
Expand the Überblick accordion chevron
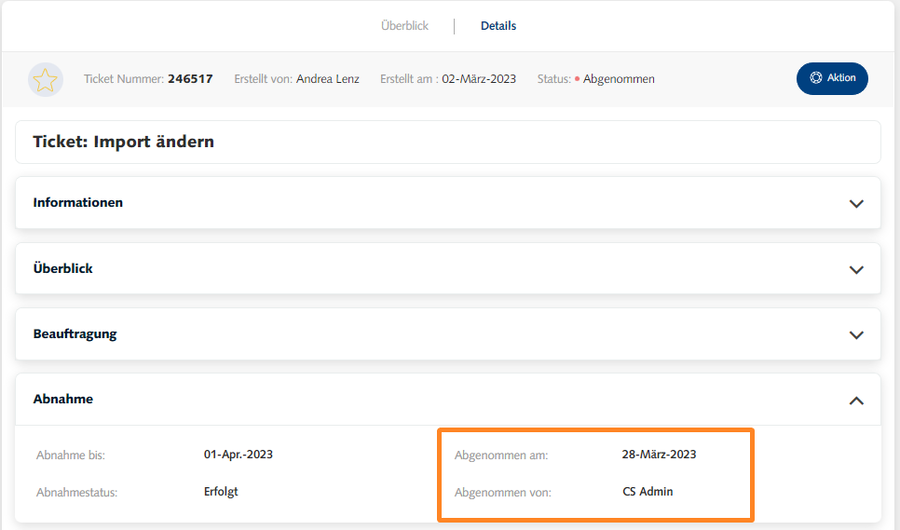[x=856, y=269]
